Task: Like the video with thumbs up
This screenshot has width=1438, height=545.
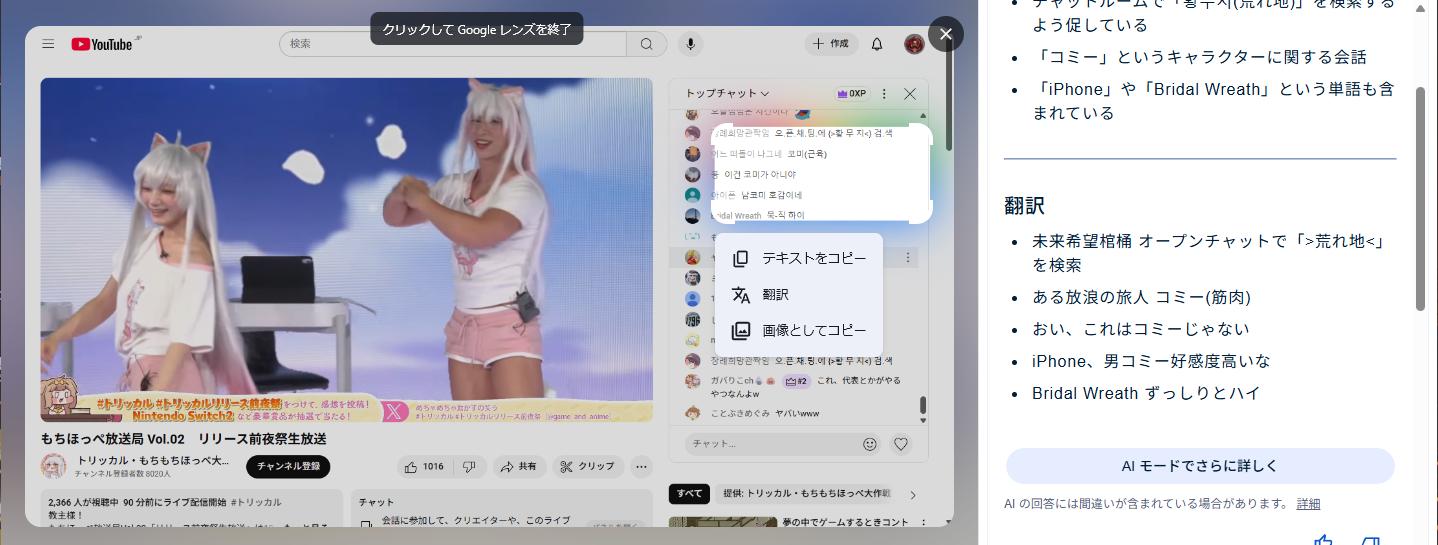Action: [423, 467]
